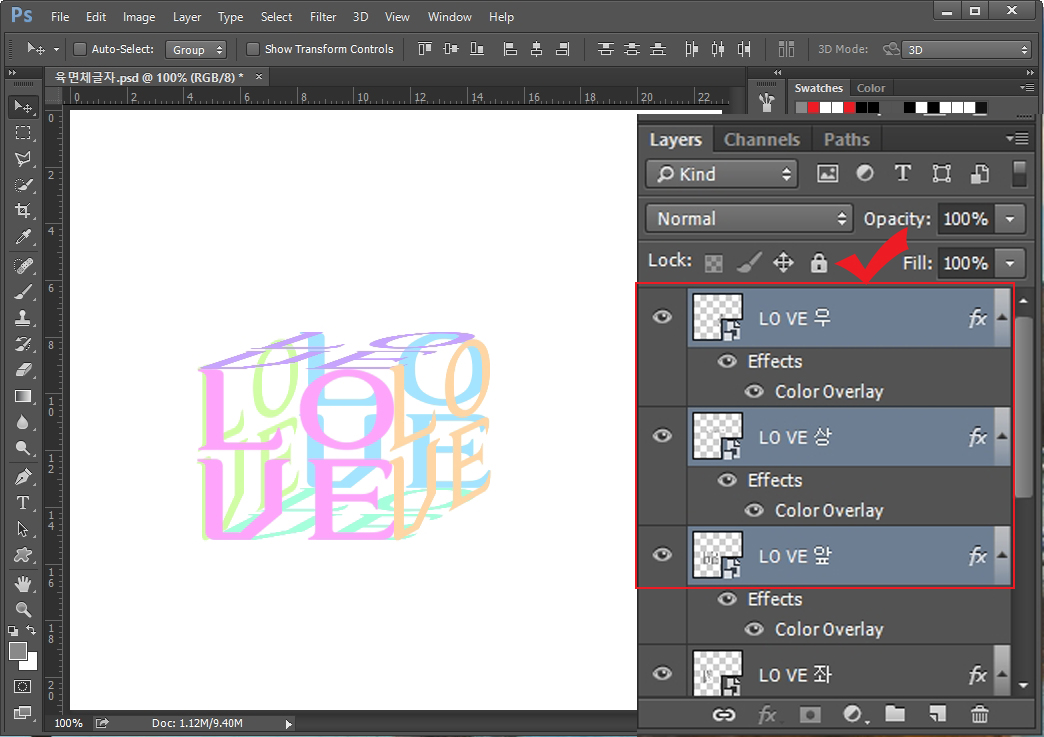This screenshot has width=1044, height=737.
Task: Hide Effects of LO VE 우 layer
Action: coord(727,361)
